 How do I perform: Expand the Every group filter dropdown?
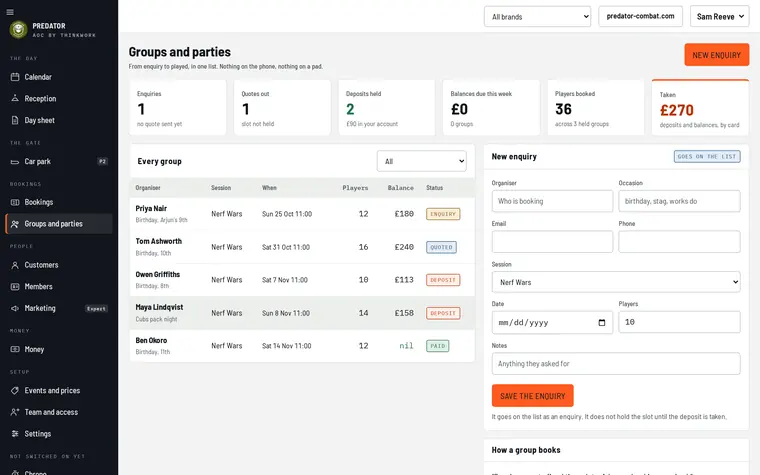coord(422,161)
